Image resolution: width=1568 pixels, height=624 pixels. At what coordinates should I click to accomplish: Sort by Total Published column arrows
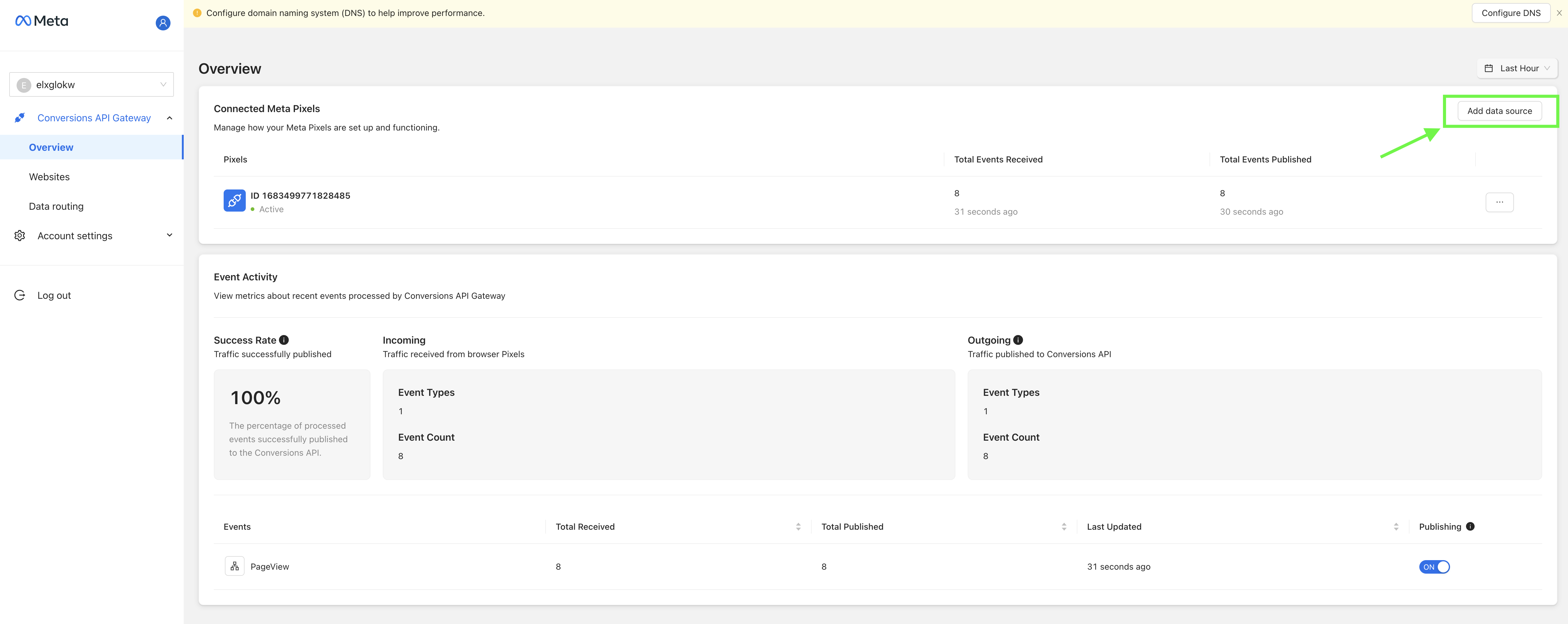[1063, 527]
